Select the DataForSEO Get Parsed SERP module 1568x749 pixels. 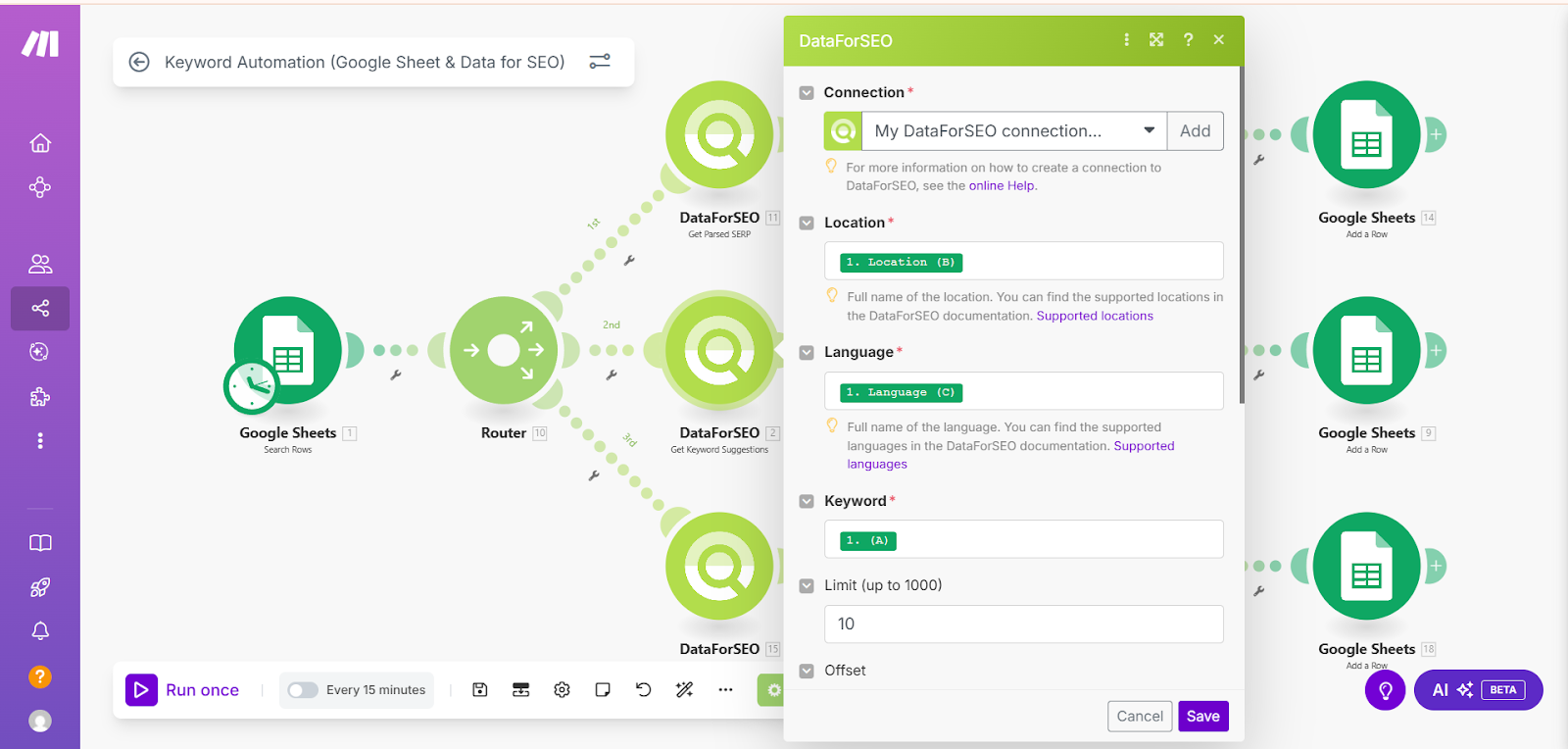pyautogui.click(x=719, y=134)
